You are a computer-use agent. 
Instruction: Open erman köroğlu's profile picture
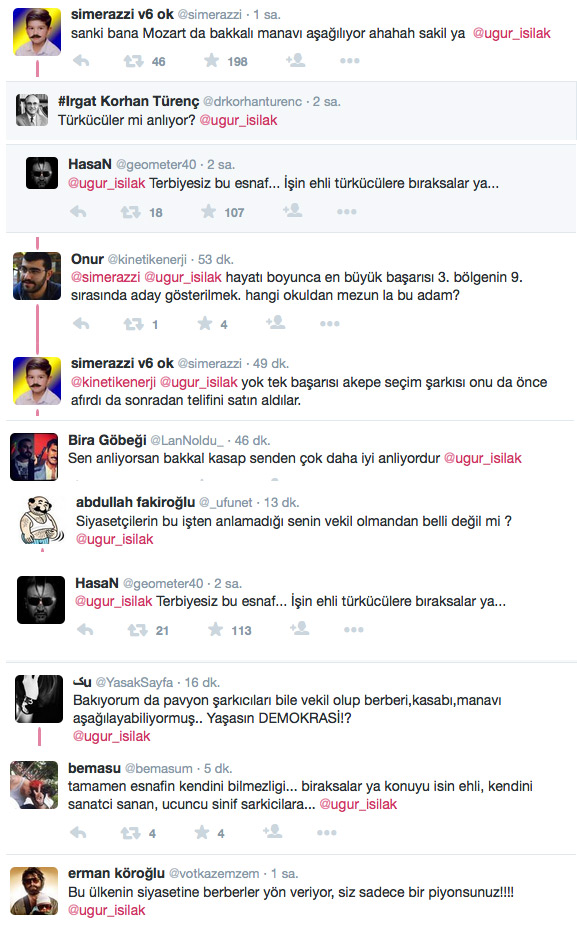click(35, 891)
